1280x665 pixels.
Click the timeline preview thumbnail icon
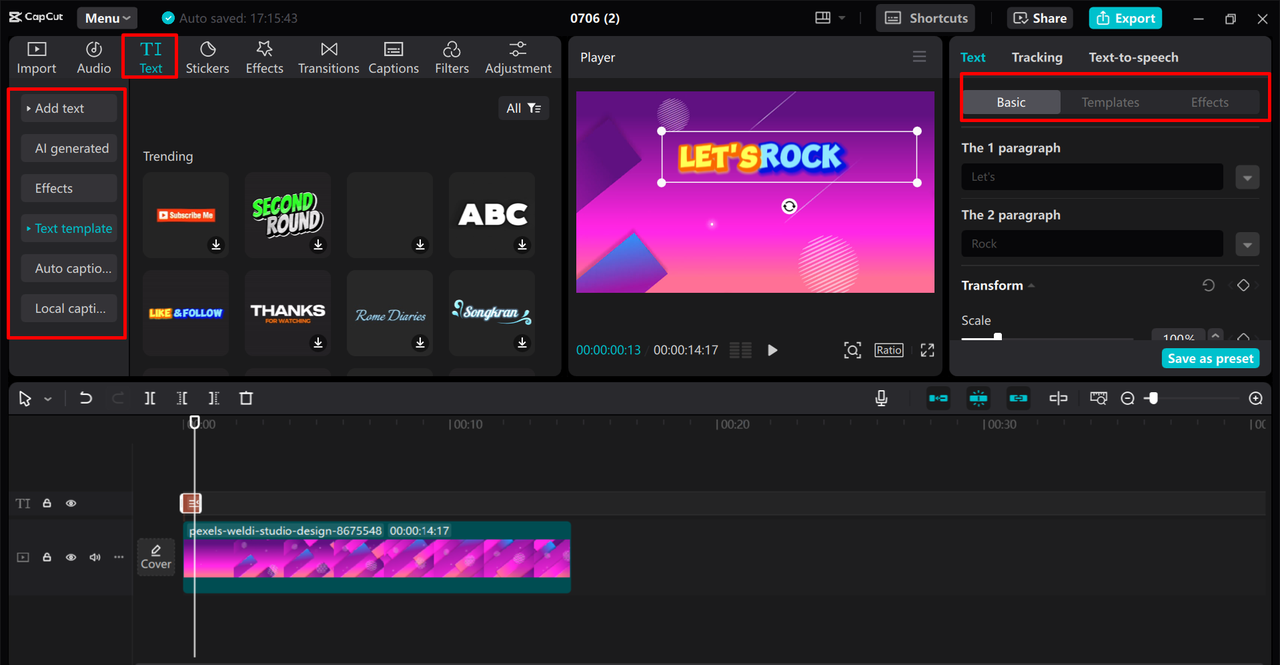pos(1098,398)
